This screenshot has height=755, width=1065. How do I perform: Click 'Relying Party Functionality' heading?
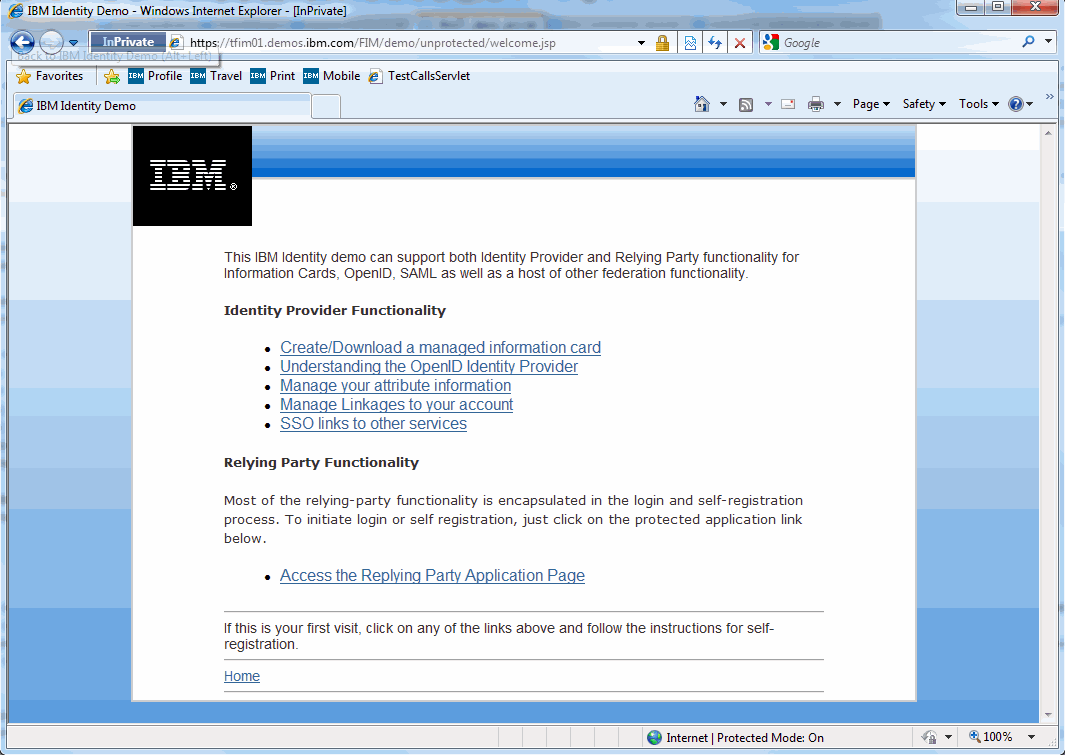click(x=321, y=462)
